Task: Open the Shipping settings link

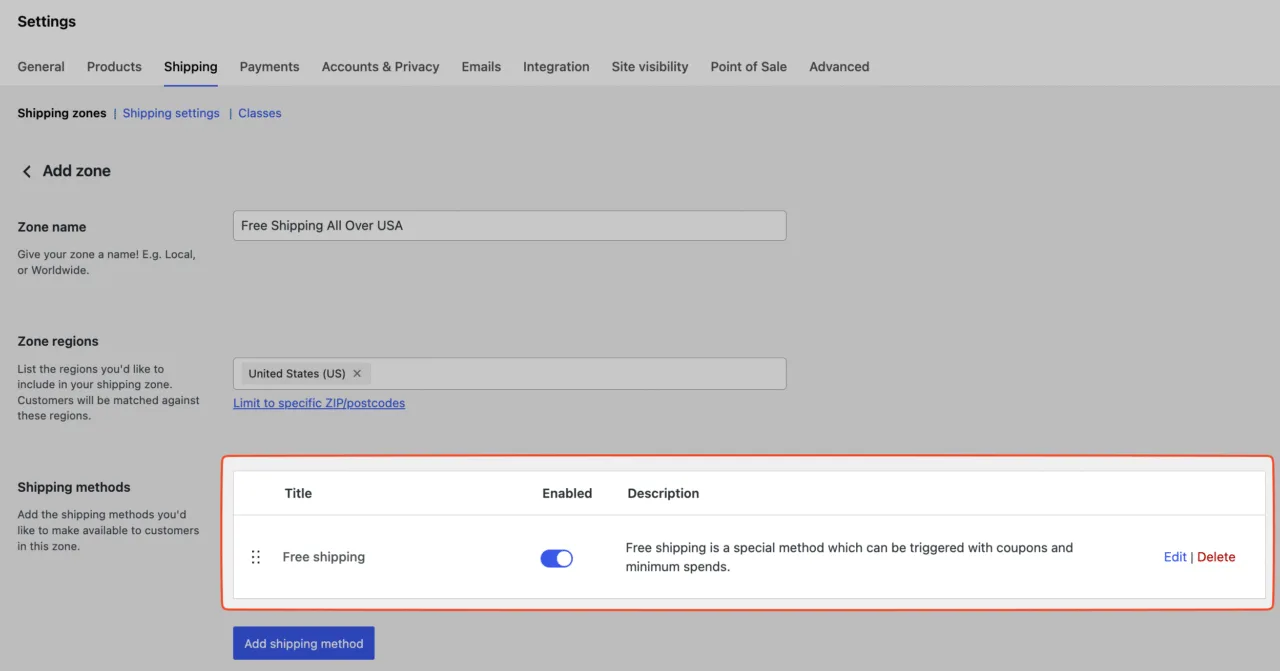Action: coord(171,113)
